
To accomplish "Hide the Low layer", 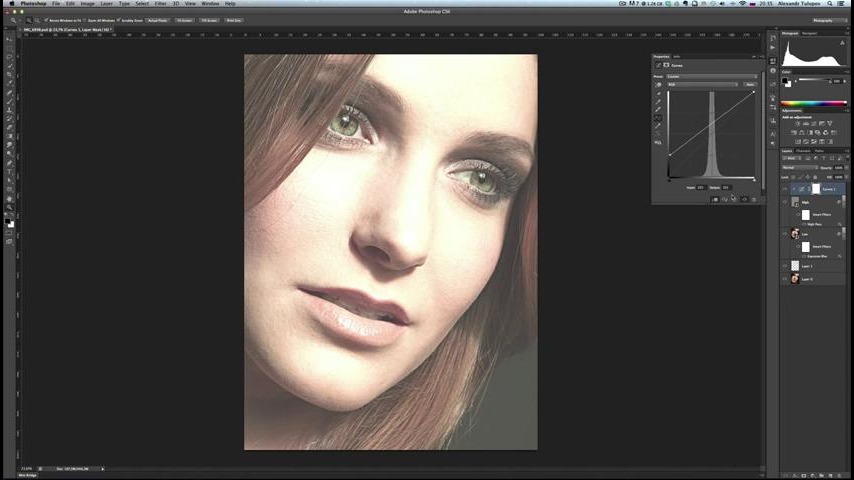I will pos(785,234).
